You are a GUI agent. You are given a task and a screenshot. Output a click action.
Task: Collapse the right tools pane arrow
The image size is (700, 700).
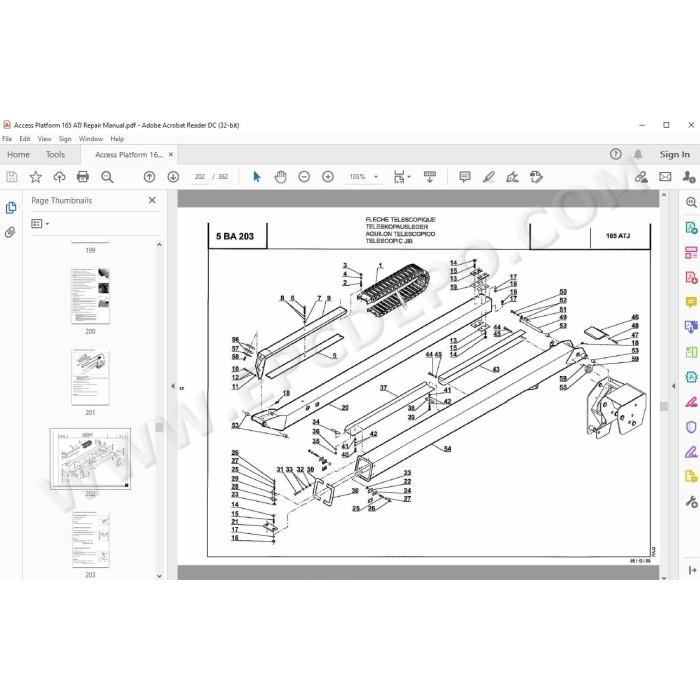pos(673,386)
